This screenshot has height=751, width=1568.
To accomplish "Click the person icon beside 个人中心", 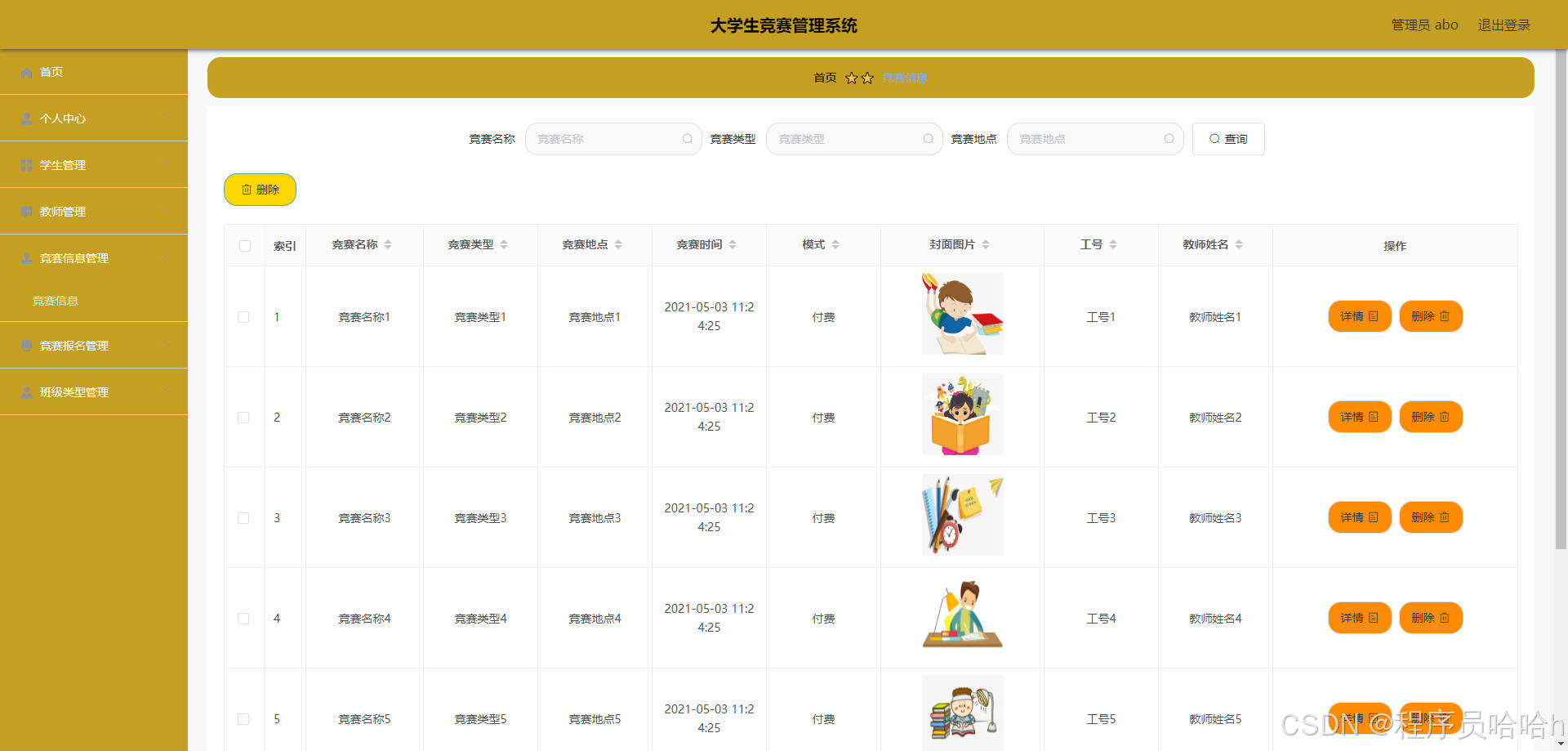I will [26, 119].
